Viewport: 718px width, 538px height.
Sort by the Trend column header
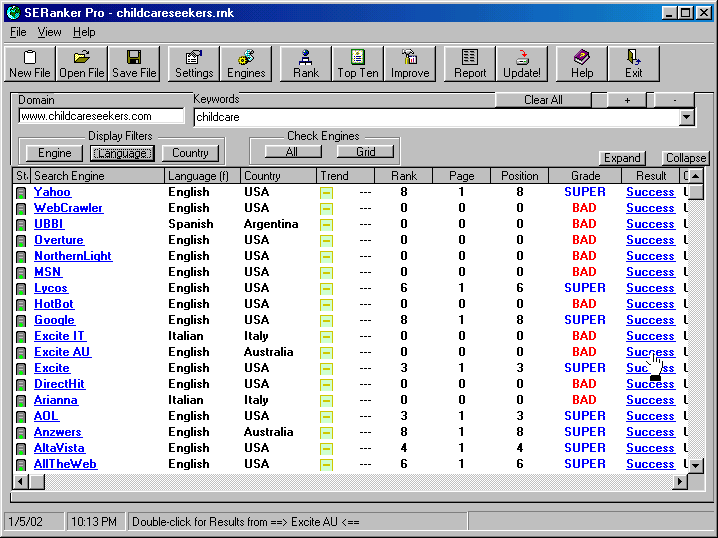345,176
